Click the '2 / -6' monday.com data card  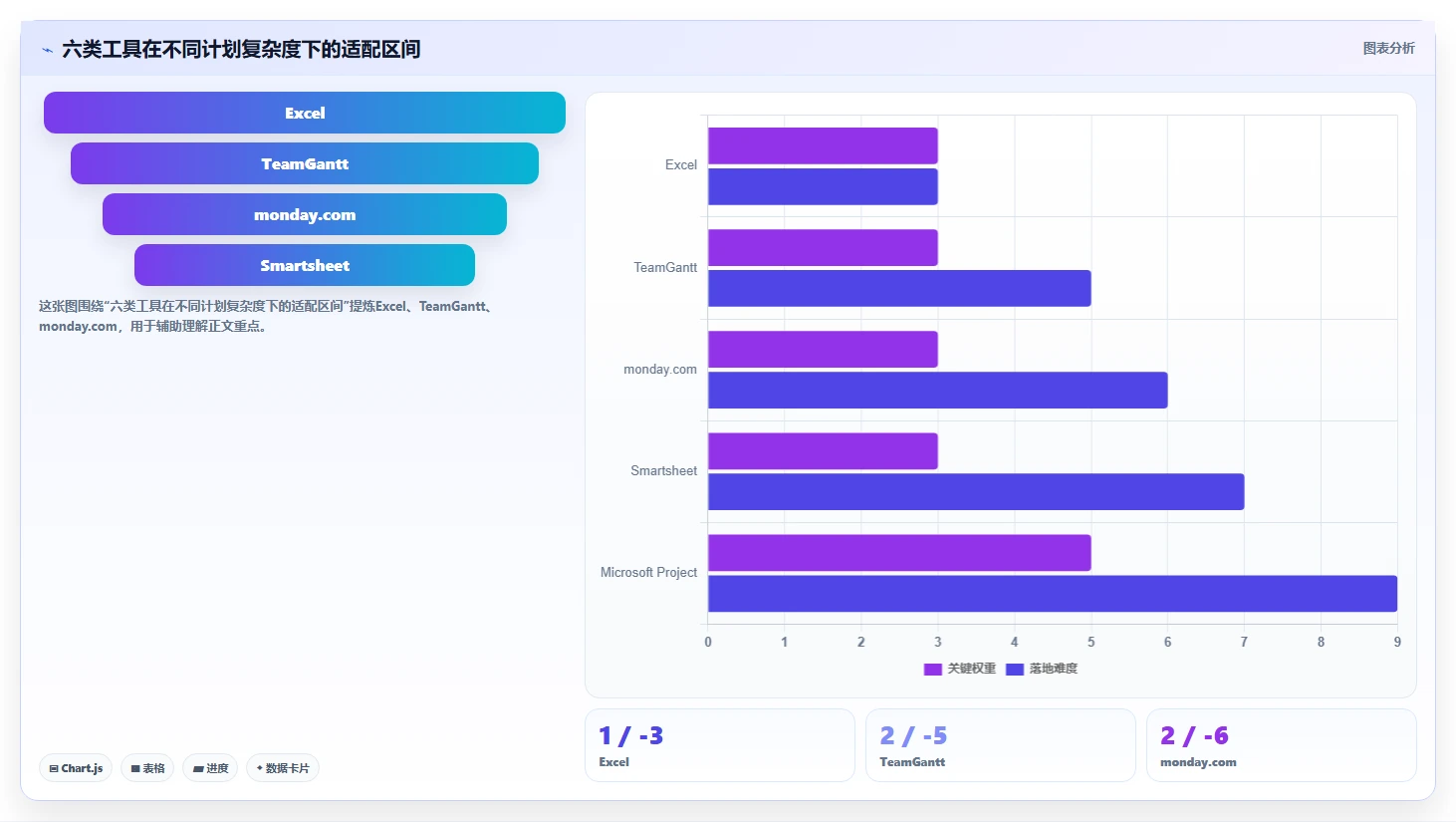click(1281, 745)
